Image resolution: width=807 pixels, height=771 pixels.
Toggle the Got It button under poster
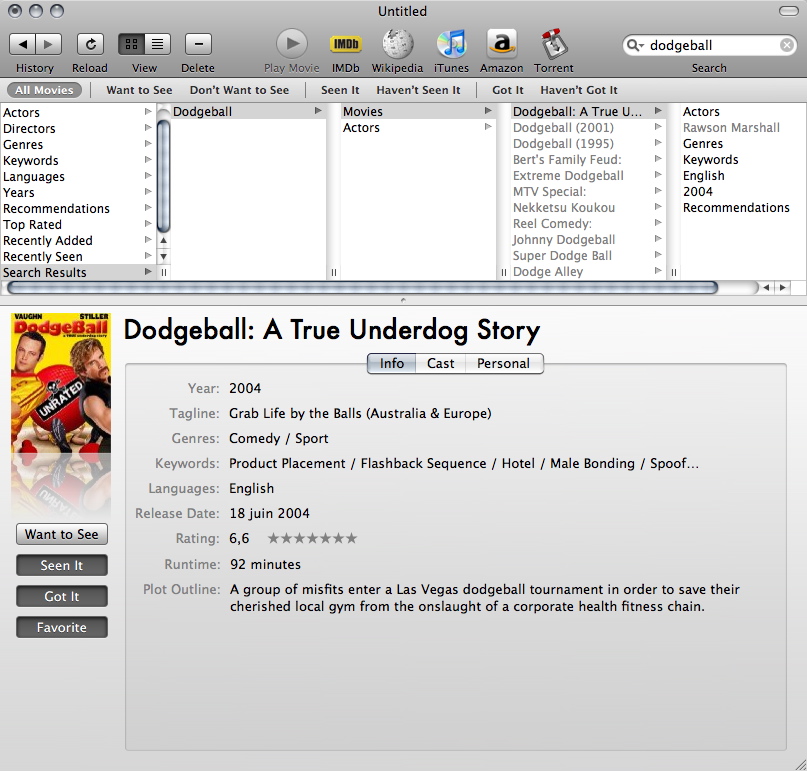[x=62, y=596]
